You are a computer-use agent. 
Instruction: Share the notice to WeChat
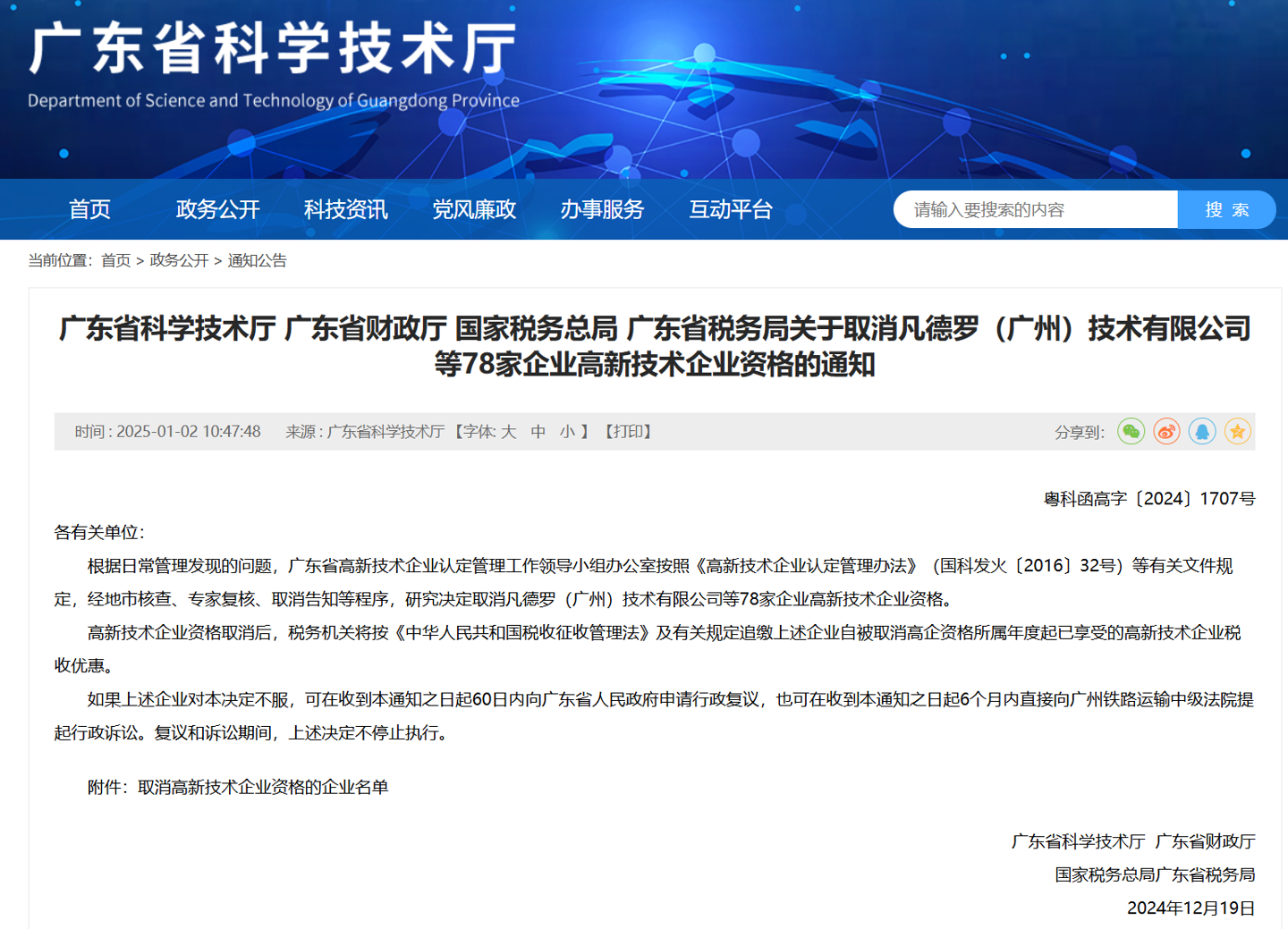pos(1131,432)
